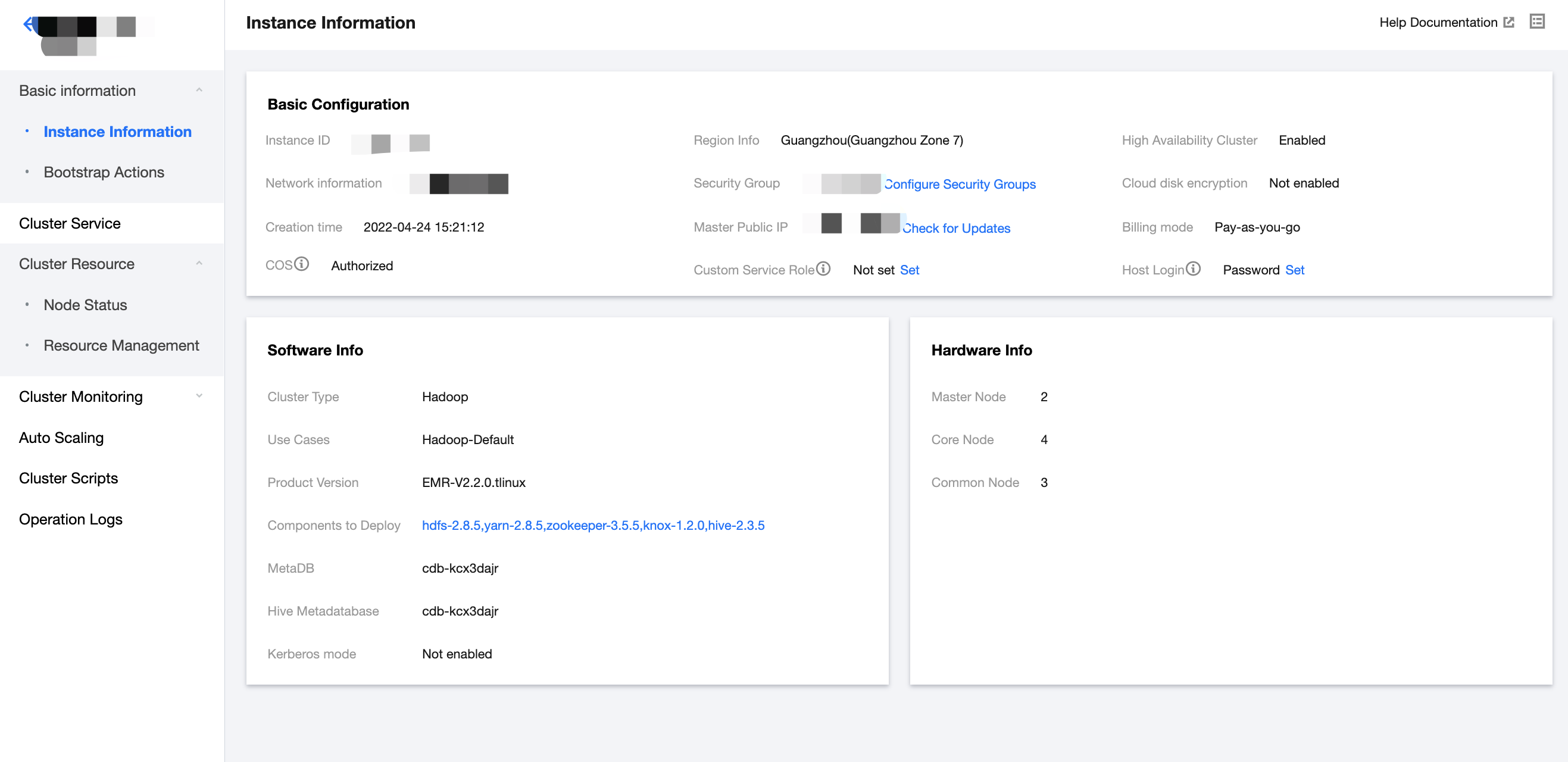Click the back arrow icon
This screenshot has width=1568, height=762.
[28, 24]
